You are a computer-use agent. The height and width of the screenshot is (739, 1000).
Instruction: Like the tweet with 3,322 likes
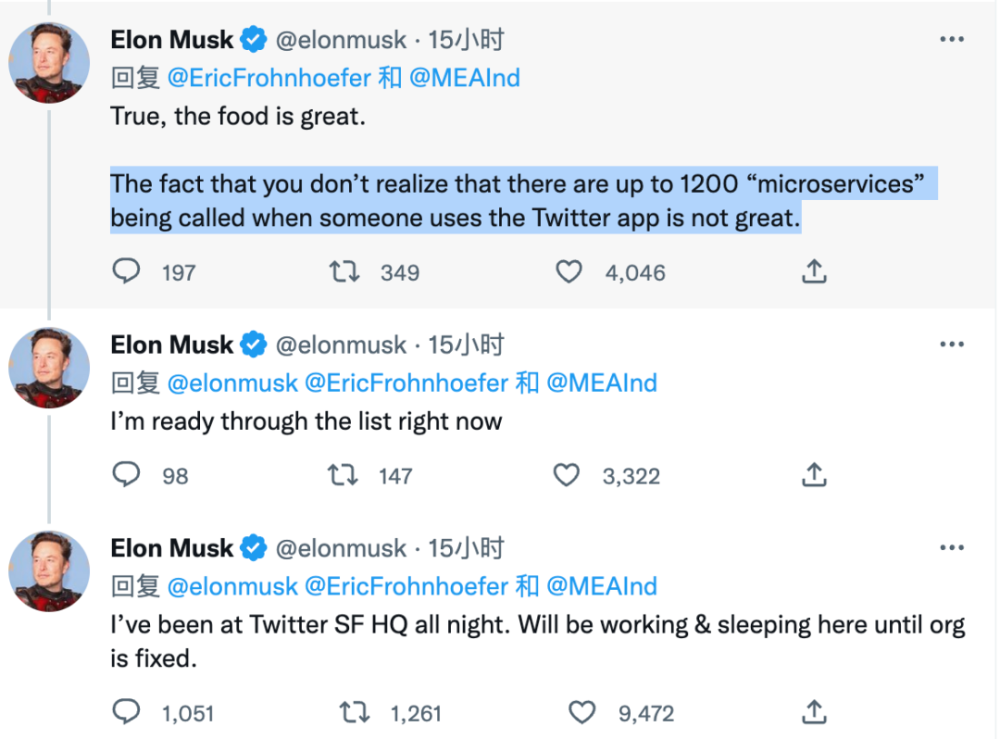[566, 475]
